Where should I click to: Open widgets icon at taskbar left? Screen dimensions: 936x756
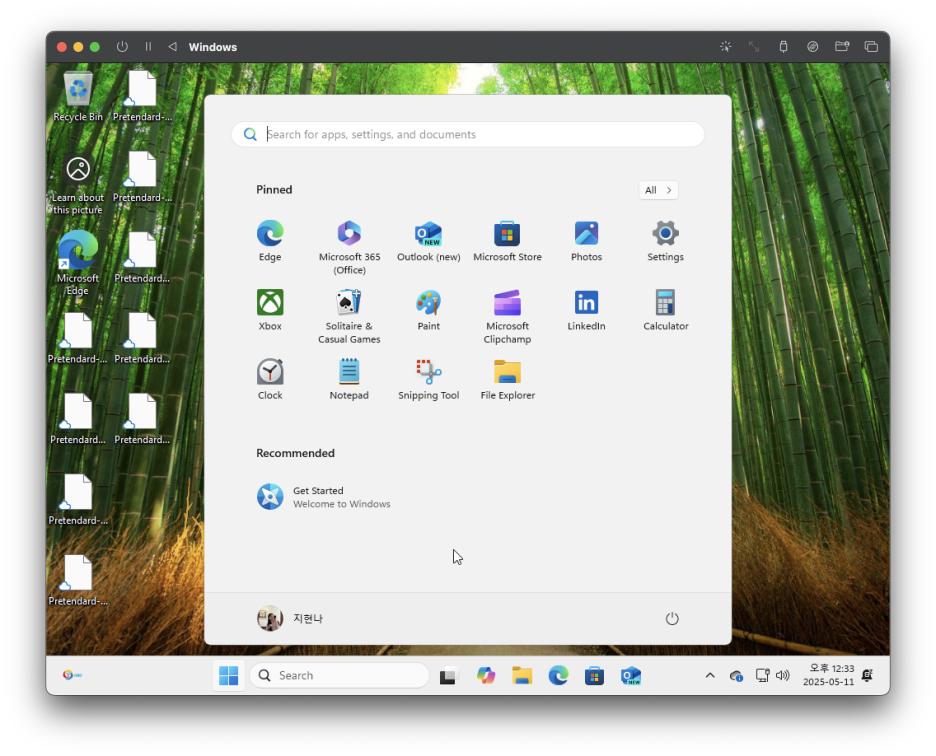[x=72, y=675]
